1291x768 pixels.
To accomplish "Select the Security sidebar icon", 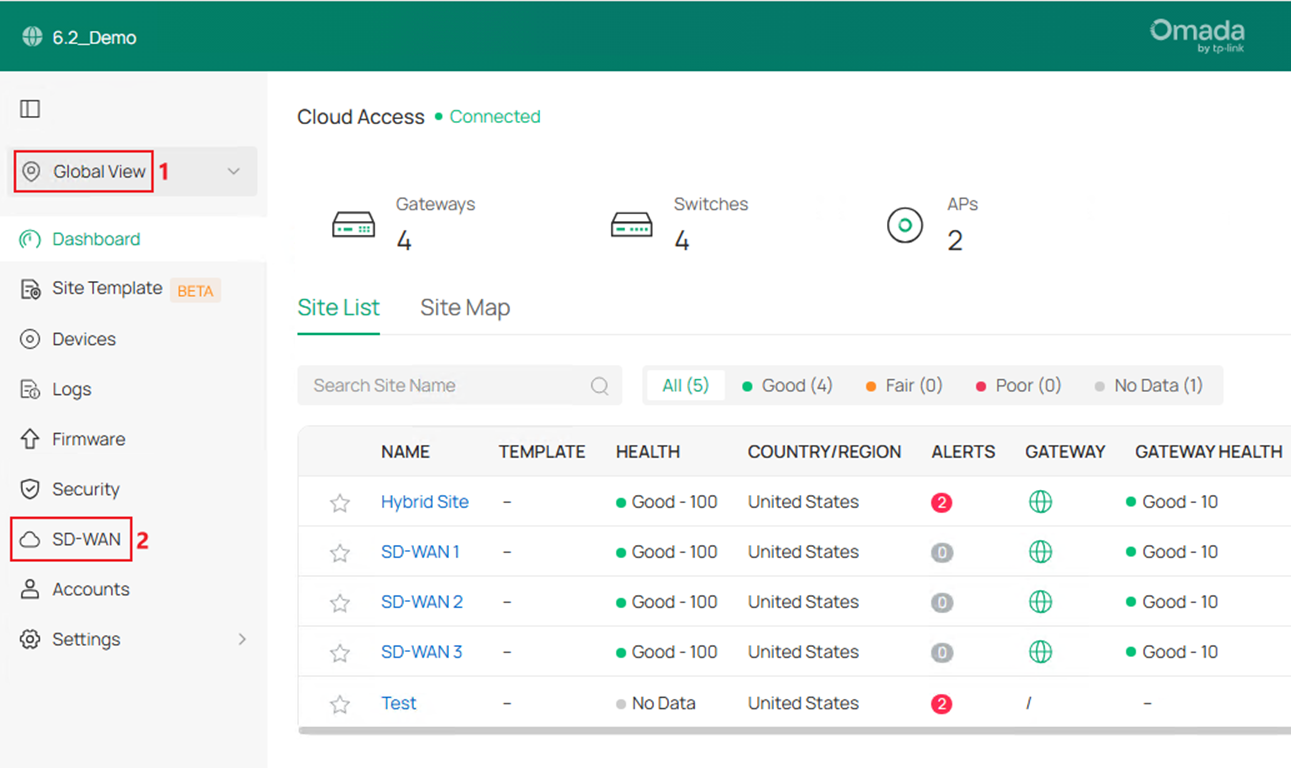I will (x=81, y=489).
